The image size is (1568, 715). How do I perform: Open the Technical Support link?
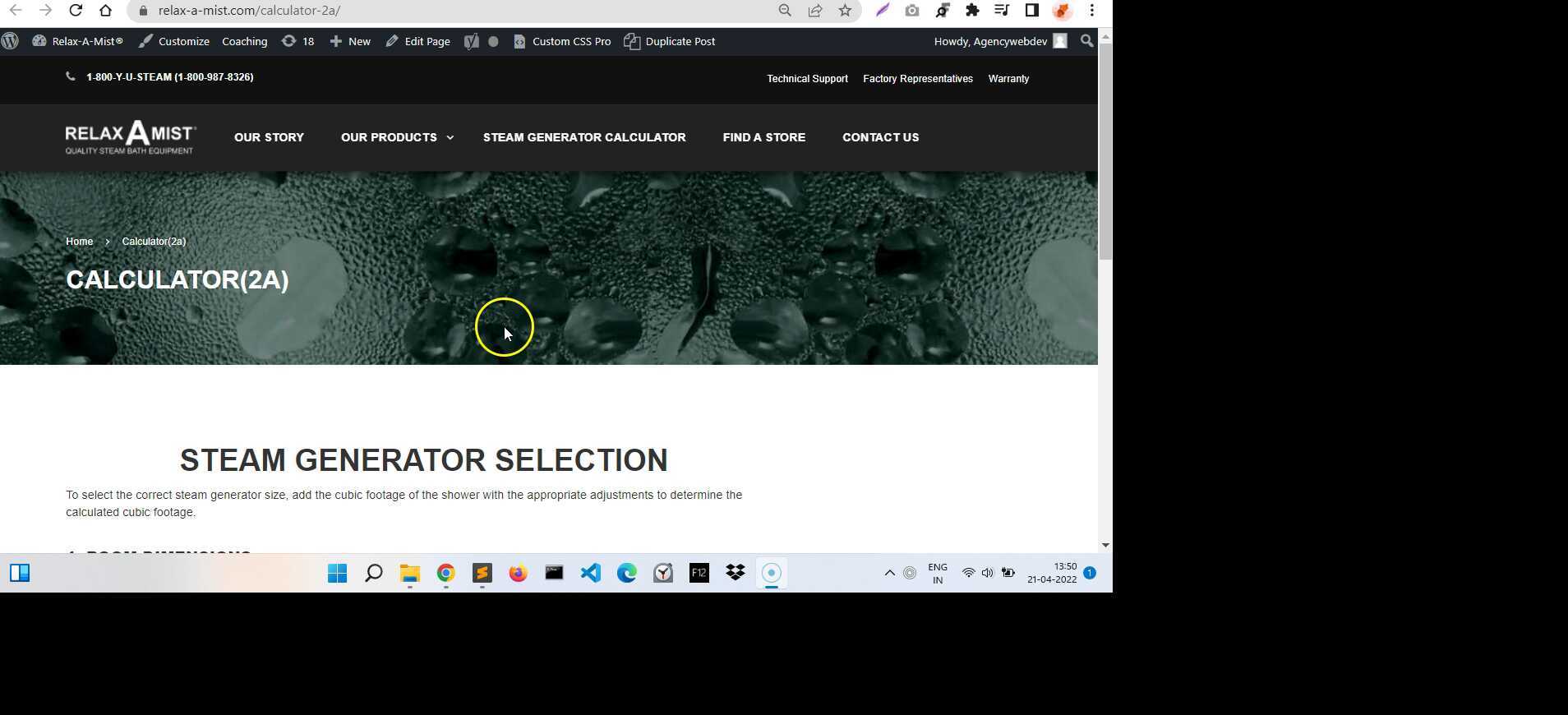(807, 79)
